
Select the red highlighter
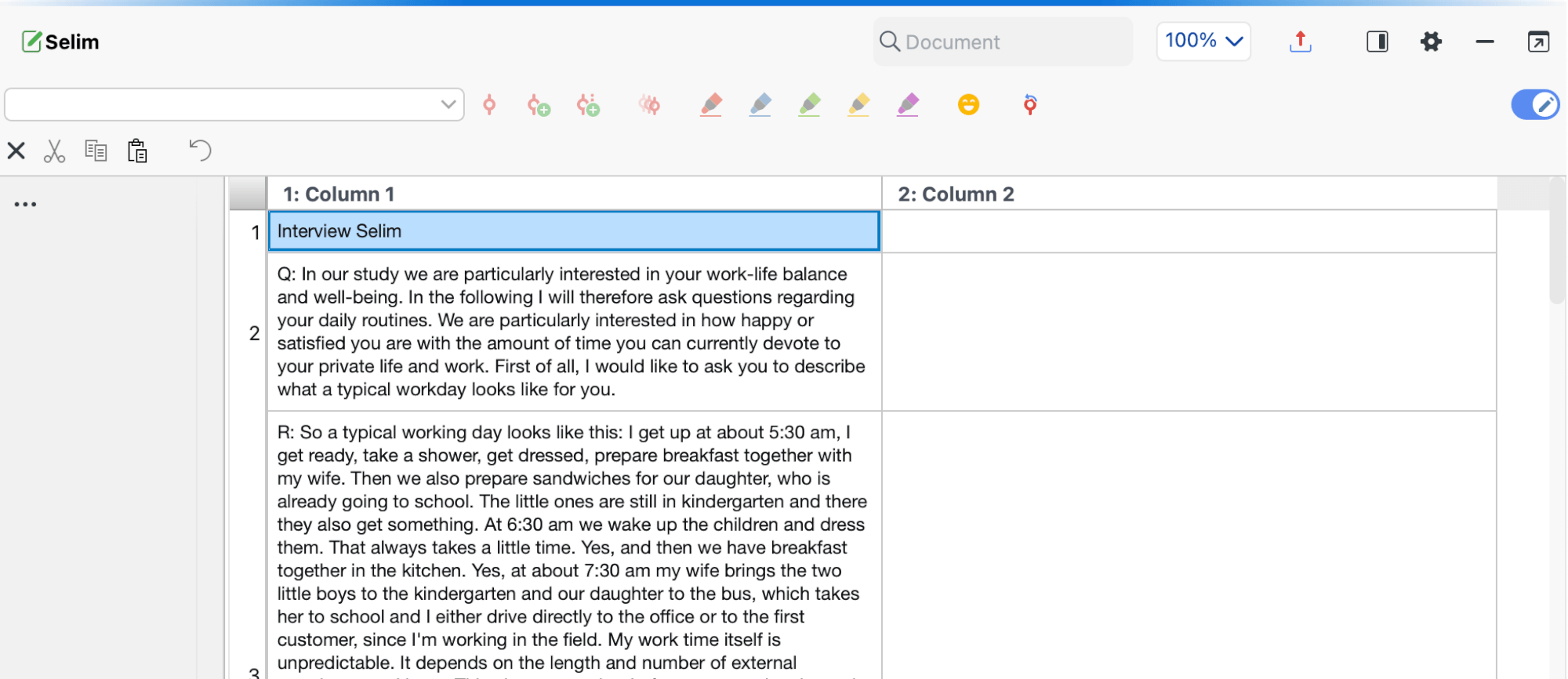(x=711, y=105)
